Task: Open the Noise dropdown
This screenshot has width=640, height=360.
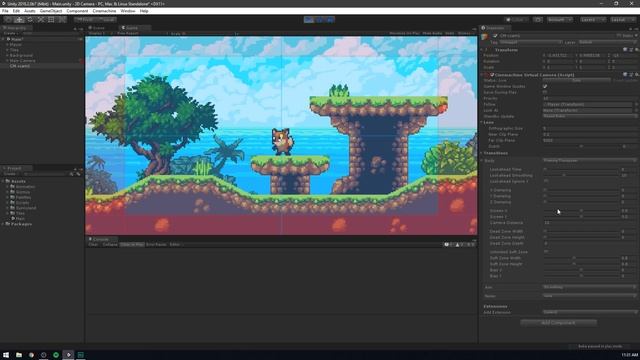Action: pyautogui.click(x=589, y=296)
